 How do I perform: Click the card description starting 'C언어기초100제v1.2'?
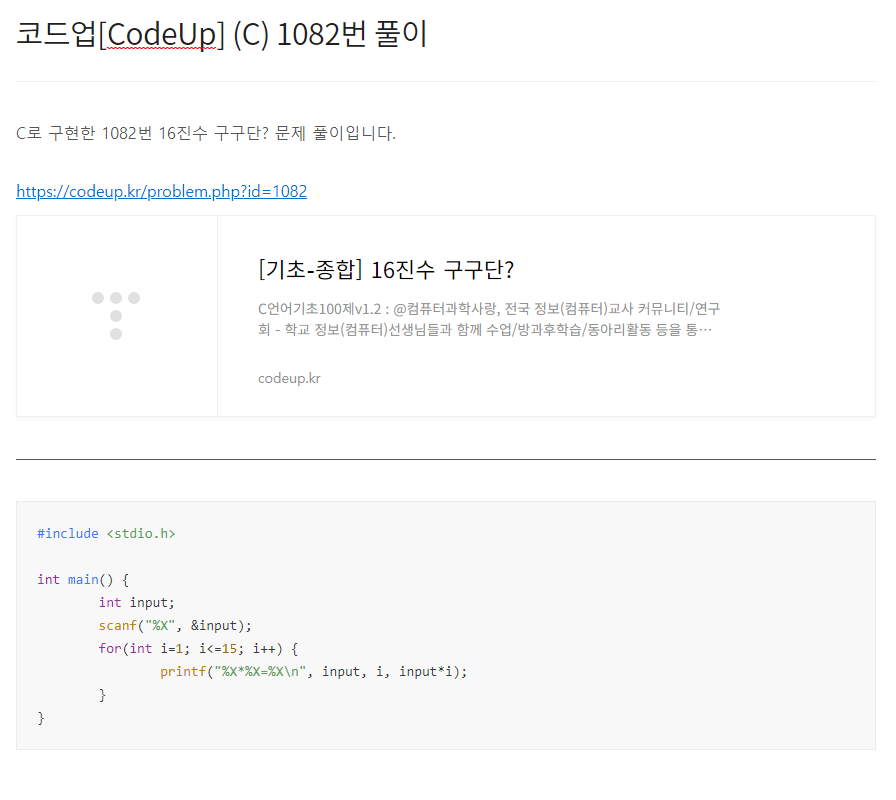point(489,319)
